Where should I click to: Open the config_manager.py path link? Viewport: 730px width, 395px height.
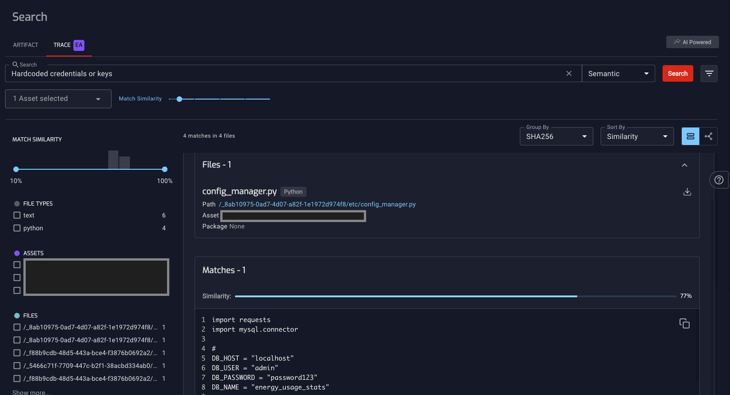(317, 204)
